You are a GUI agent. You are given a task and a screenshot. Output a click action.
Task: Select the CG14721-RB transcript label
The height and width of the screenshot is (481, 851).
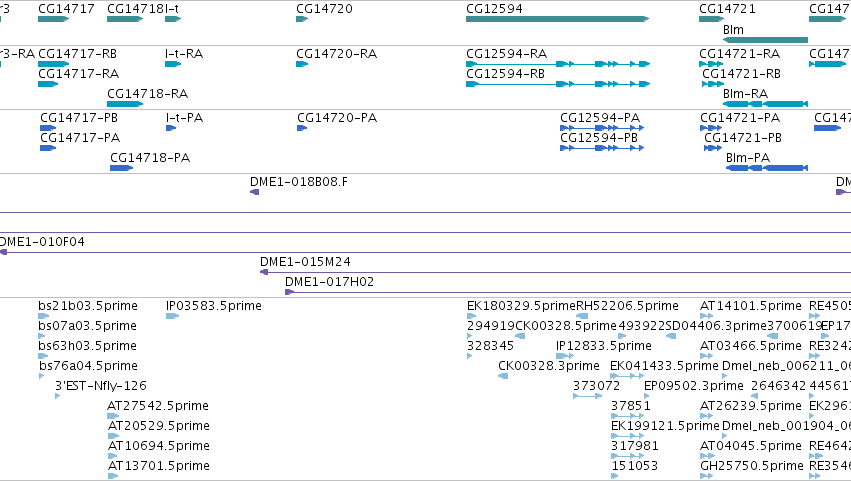click(x=741, y=74)
